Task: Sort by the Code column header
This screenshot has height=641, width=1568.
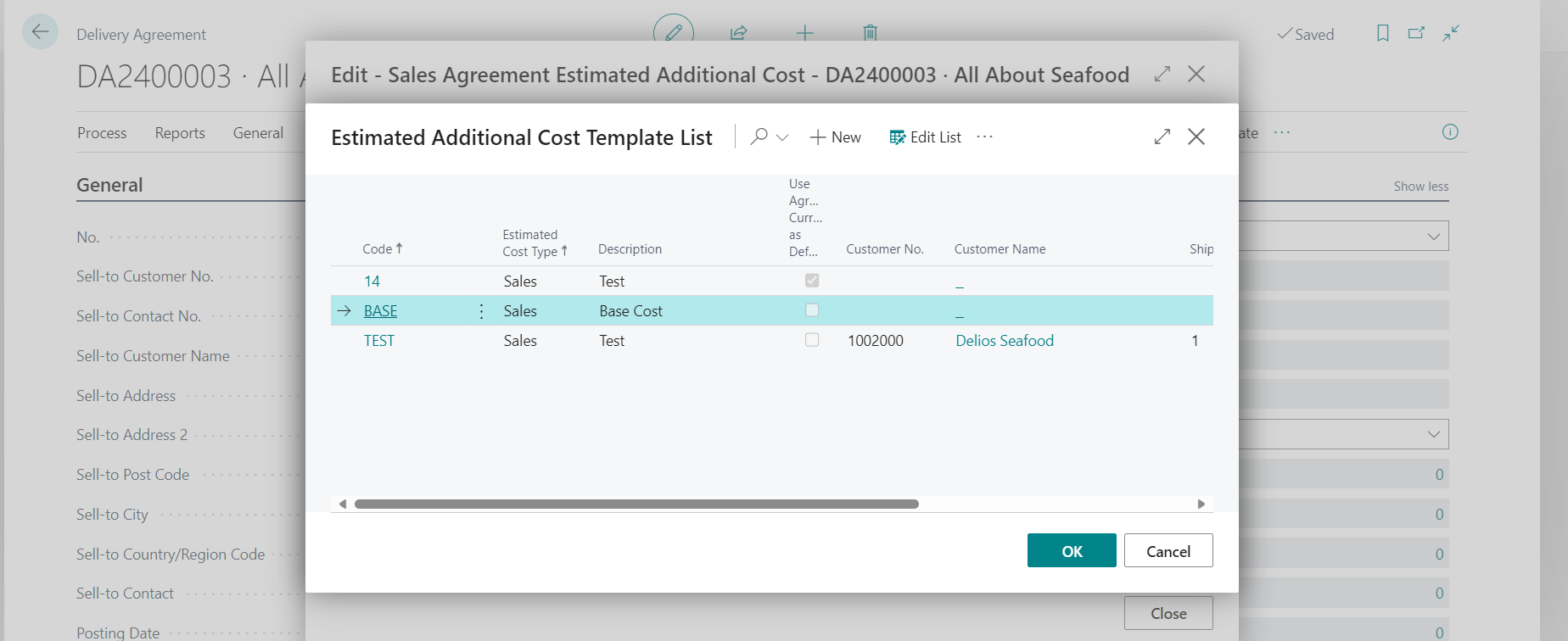Action: pos(378,249)
